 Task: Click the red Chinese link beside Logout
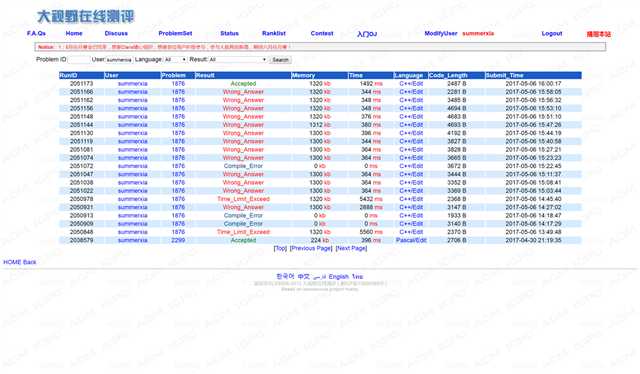599,34
